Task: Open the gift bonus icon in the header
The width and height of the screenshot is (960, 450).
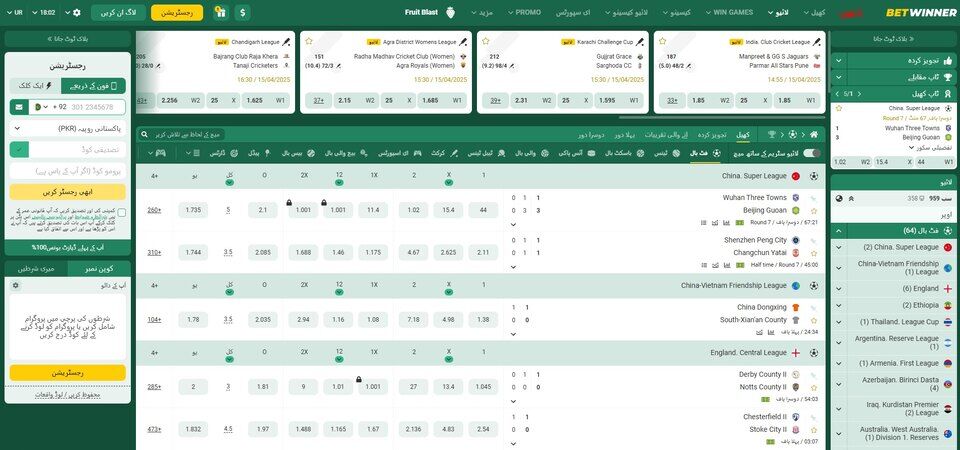Action: (x=221, y=12)
